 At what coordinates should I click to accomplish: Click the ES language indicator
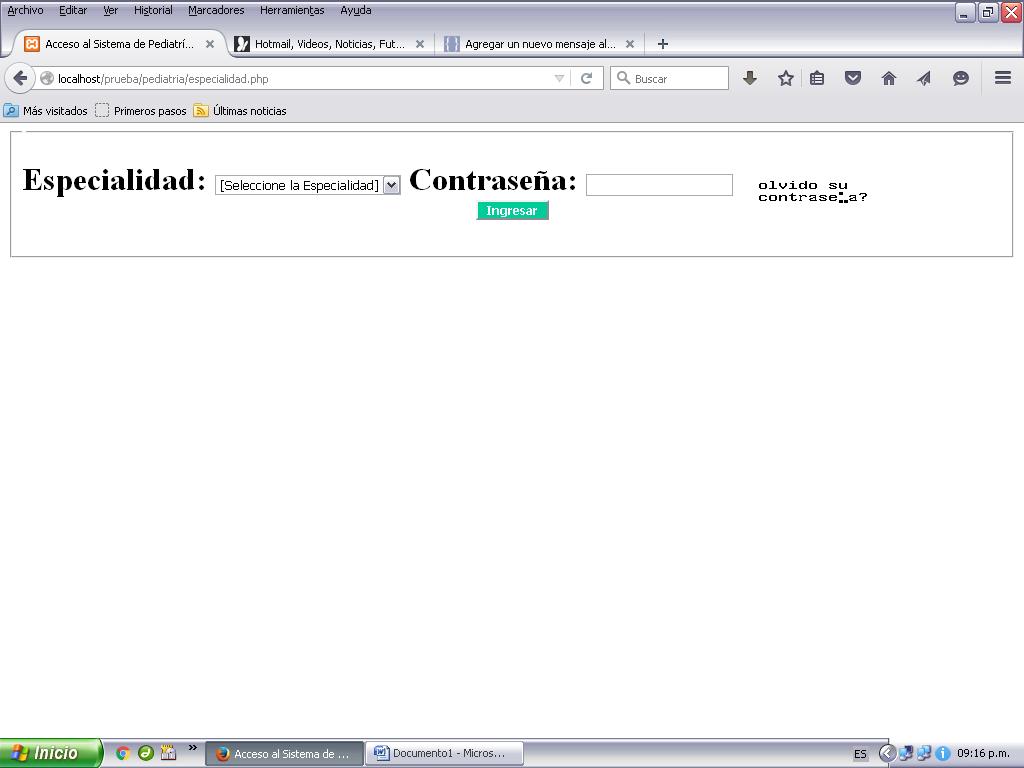(x=860, y=754)
